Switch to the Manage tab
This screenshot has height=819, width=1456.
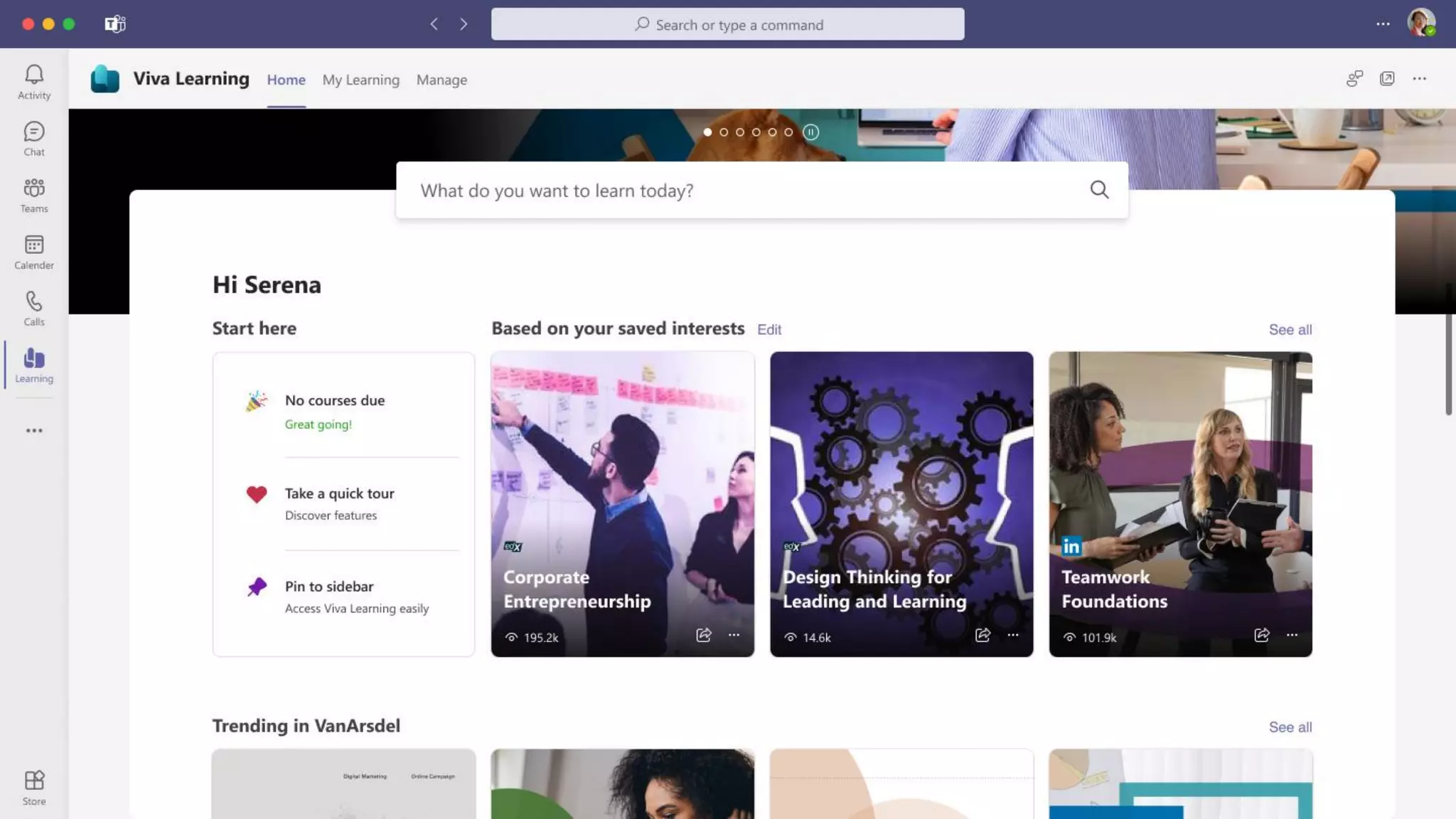[441, 80]
